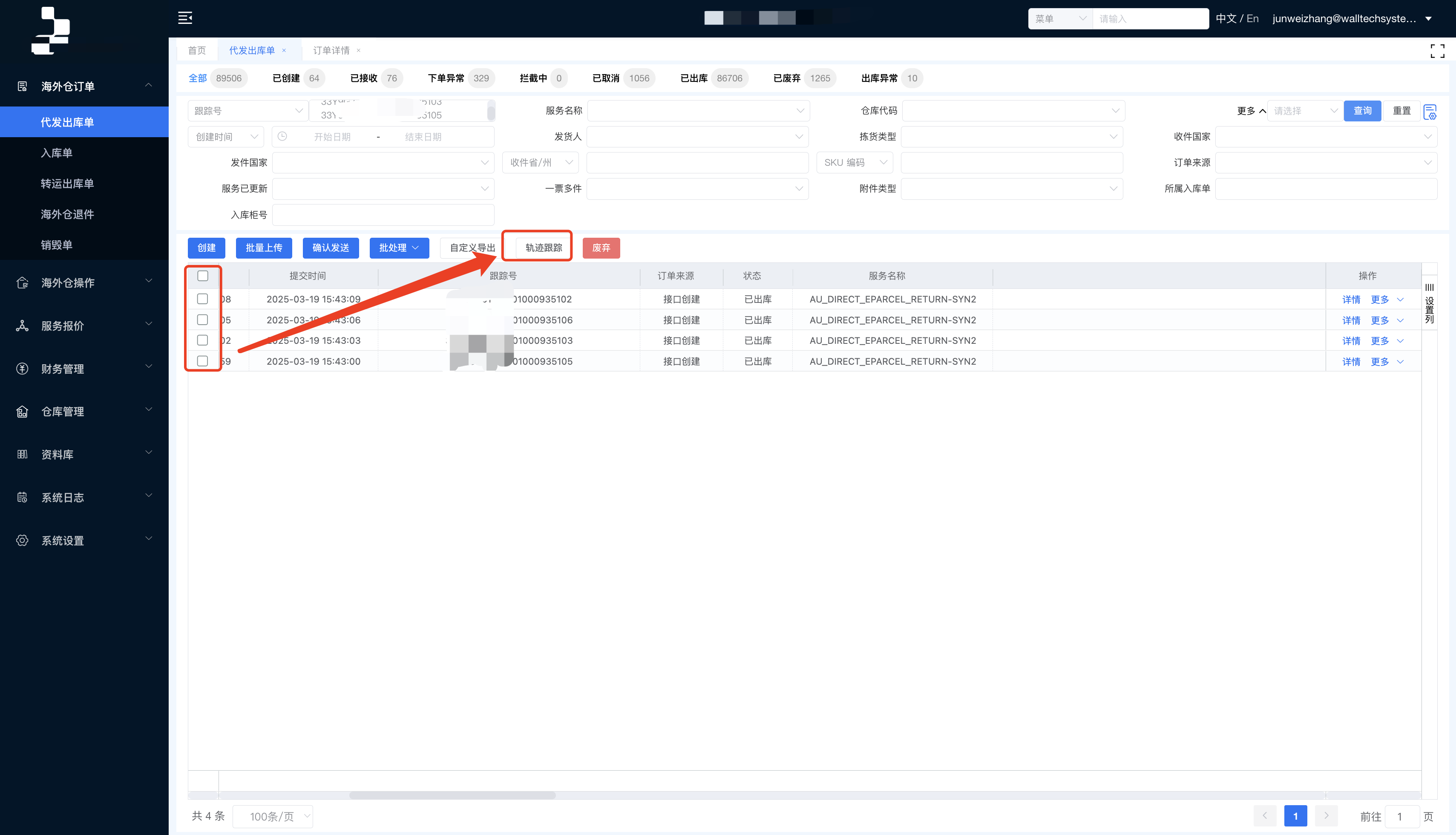Click the top 请输入 menu search field
The width and height of the screenshot is (1456, 835).
click(x=1150, y=19)
